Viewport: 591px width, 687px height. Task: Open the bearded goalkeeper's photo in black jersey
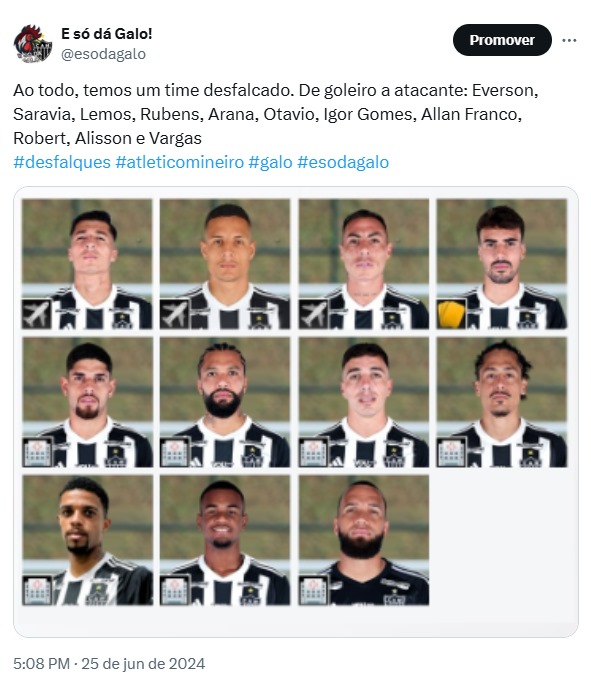(364, 540)
